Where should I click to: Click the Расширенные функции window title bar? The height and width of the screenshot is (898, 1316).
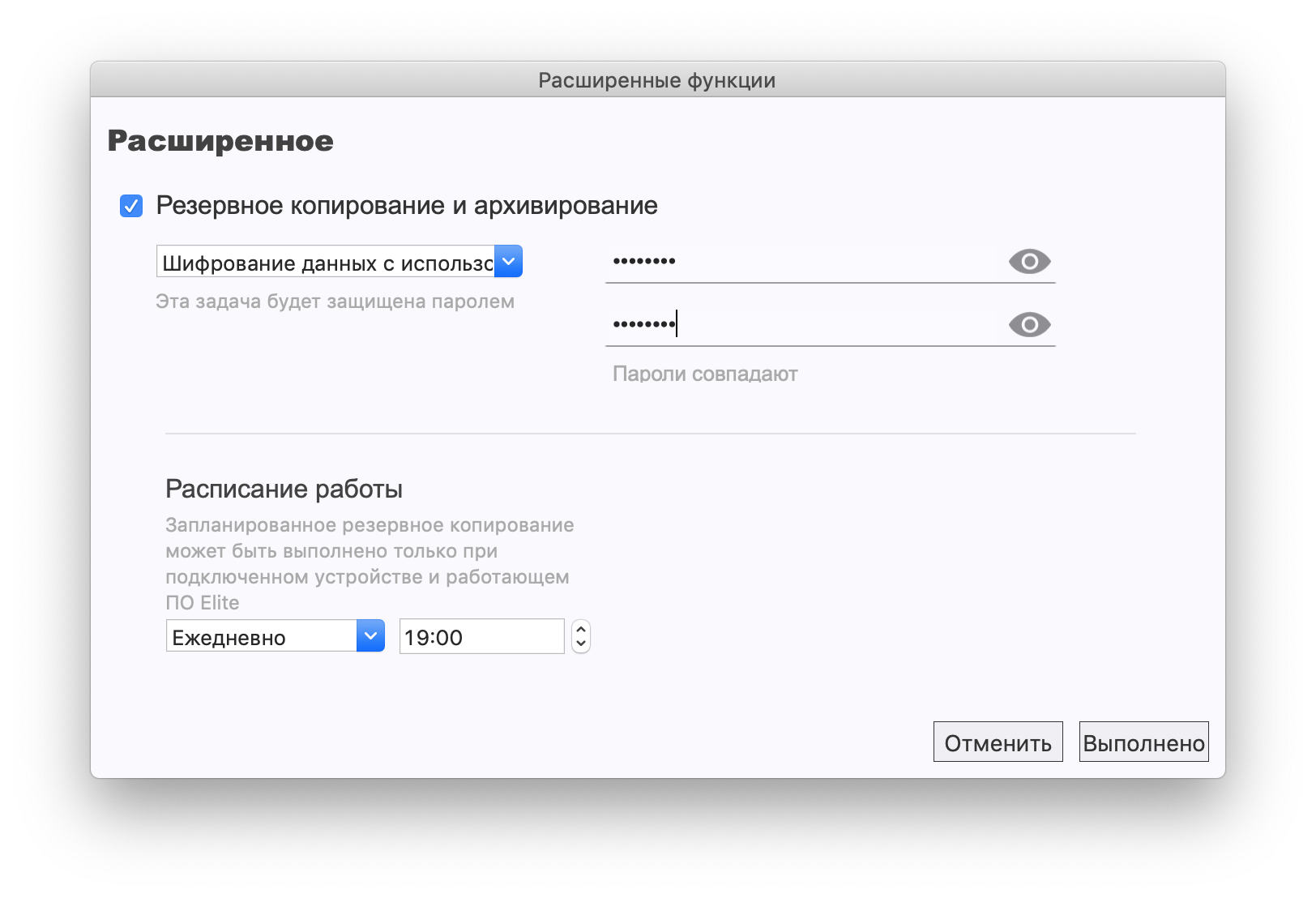657,80
